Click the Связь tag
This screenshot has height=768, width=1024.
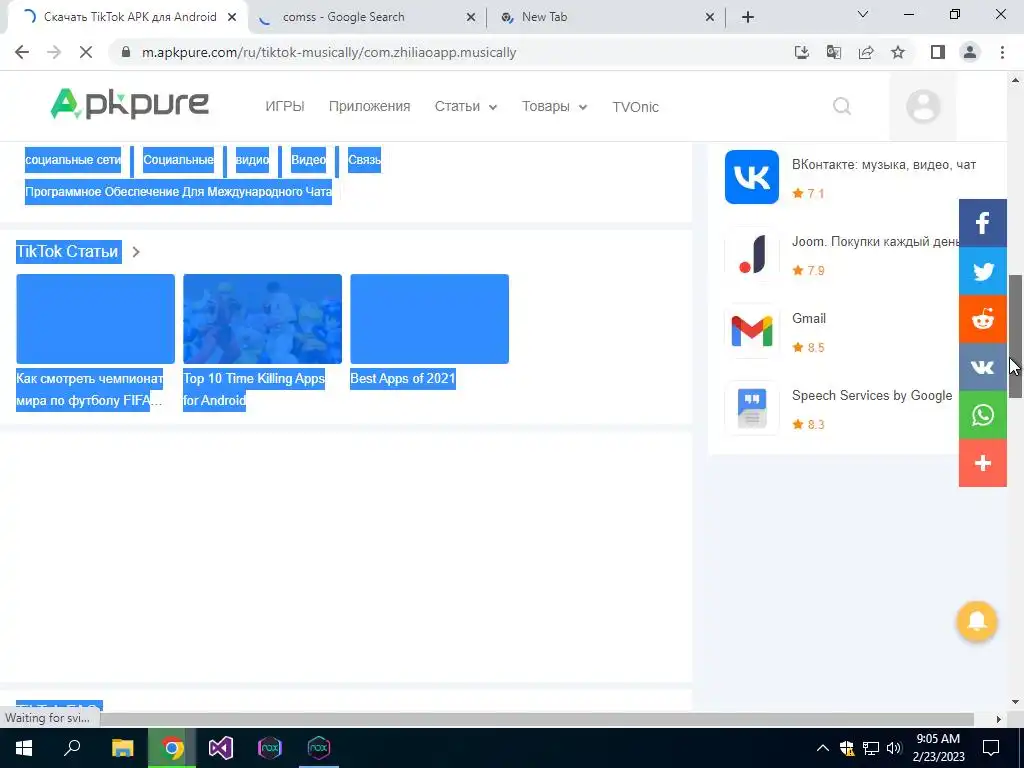point(364,159)
